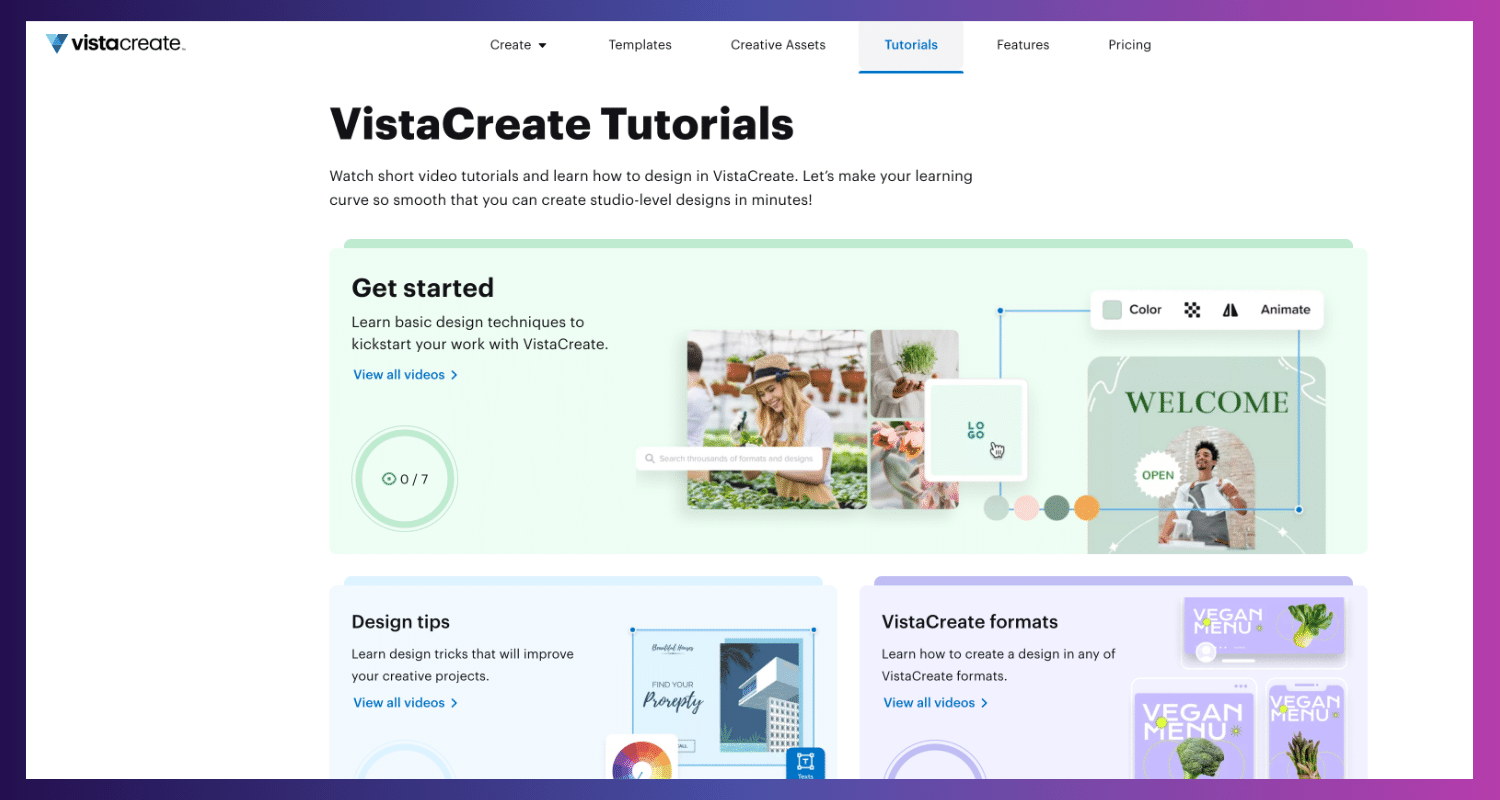This screenshot has width=1500, height=800.
Task: Click the OPEN badge in Welcome design
Action: click(x=1158, y=475)
